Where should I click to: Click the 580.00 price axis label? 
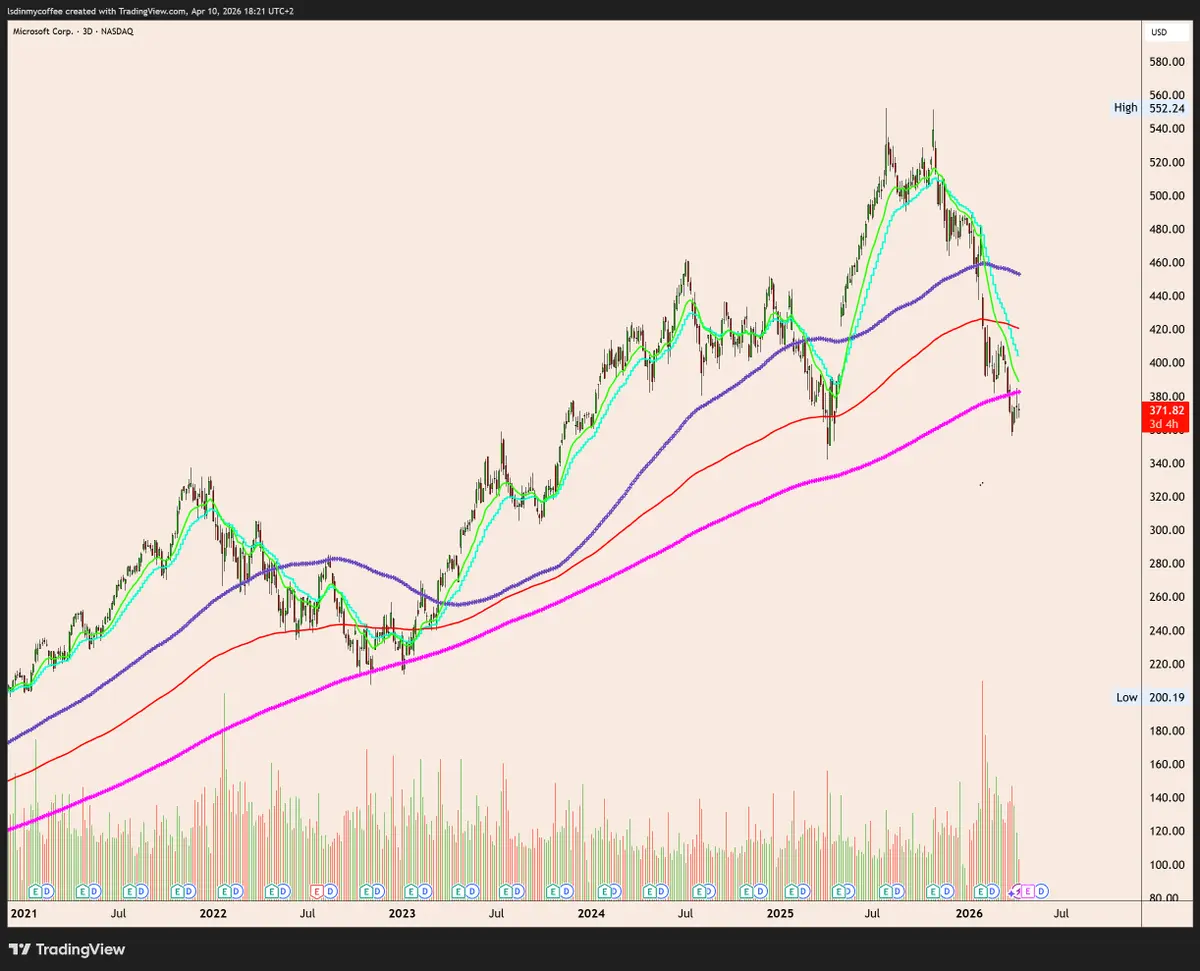(1168, 62)
